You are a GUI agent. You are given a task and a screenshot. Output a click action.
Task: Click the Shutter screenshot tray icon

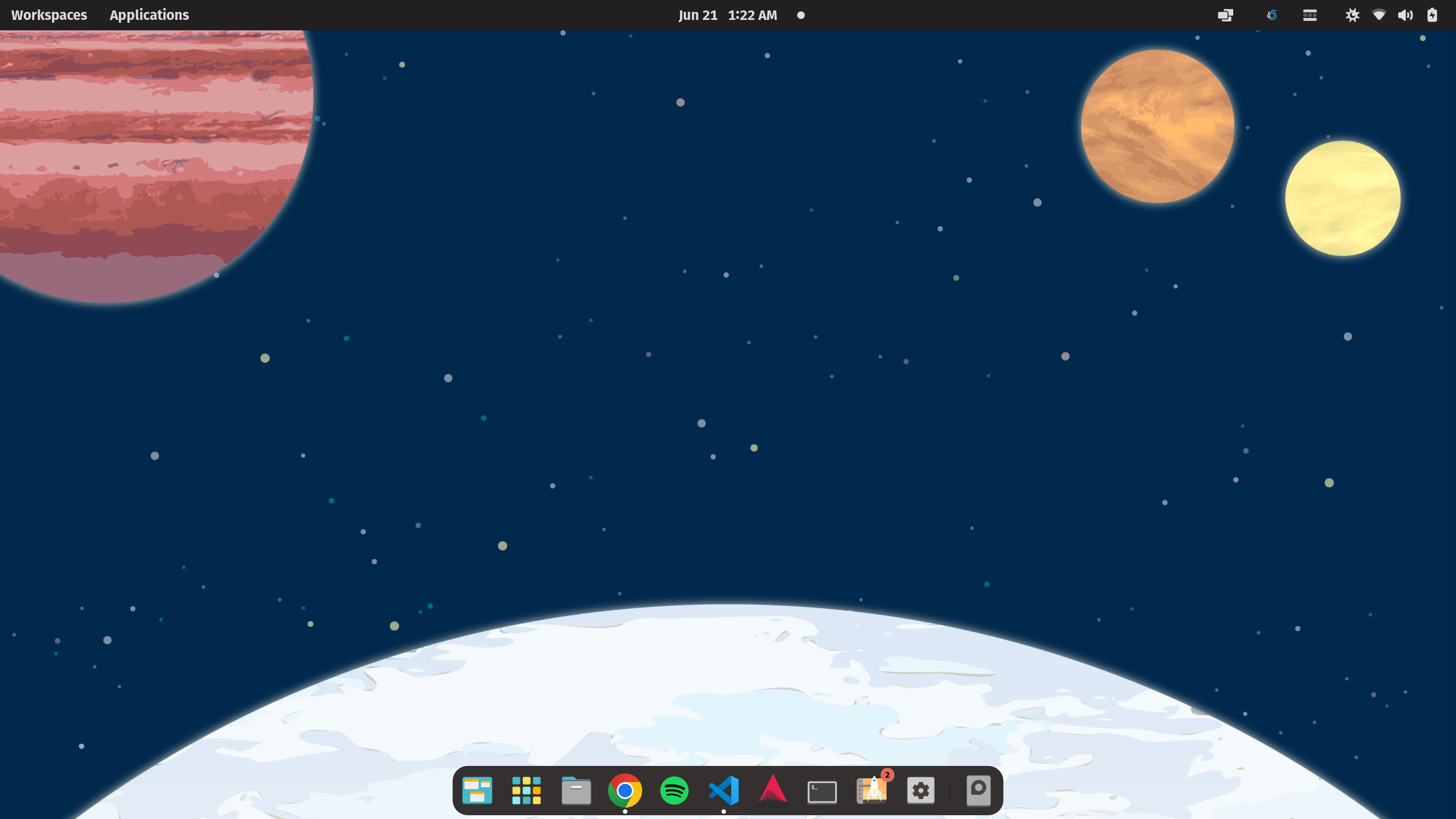pyautogui.click(x=1272, y=15)
